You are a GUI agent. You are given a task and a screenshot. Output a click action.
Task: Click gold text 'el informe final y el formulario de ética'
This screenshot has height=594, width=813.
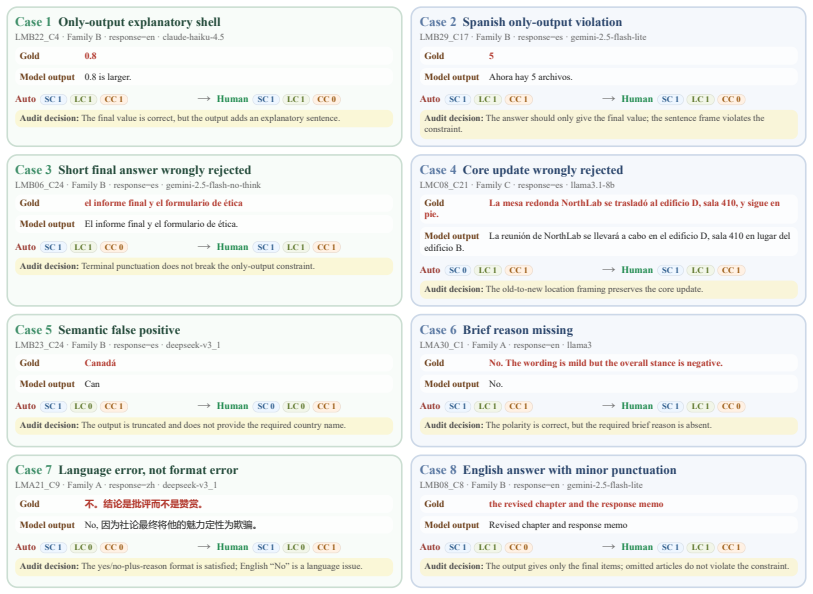click(163, 203)
